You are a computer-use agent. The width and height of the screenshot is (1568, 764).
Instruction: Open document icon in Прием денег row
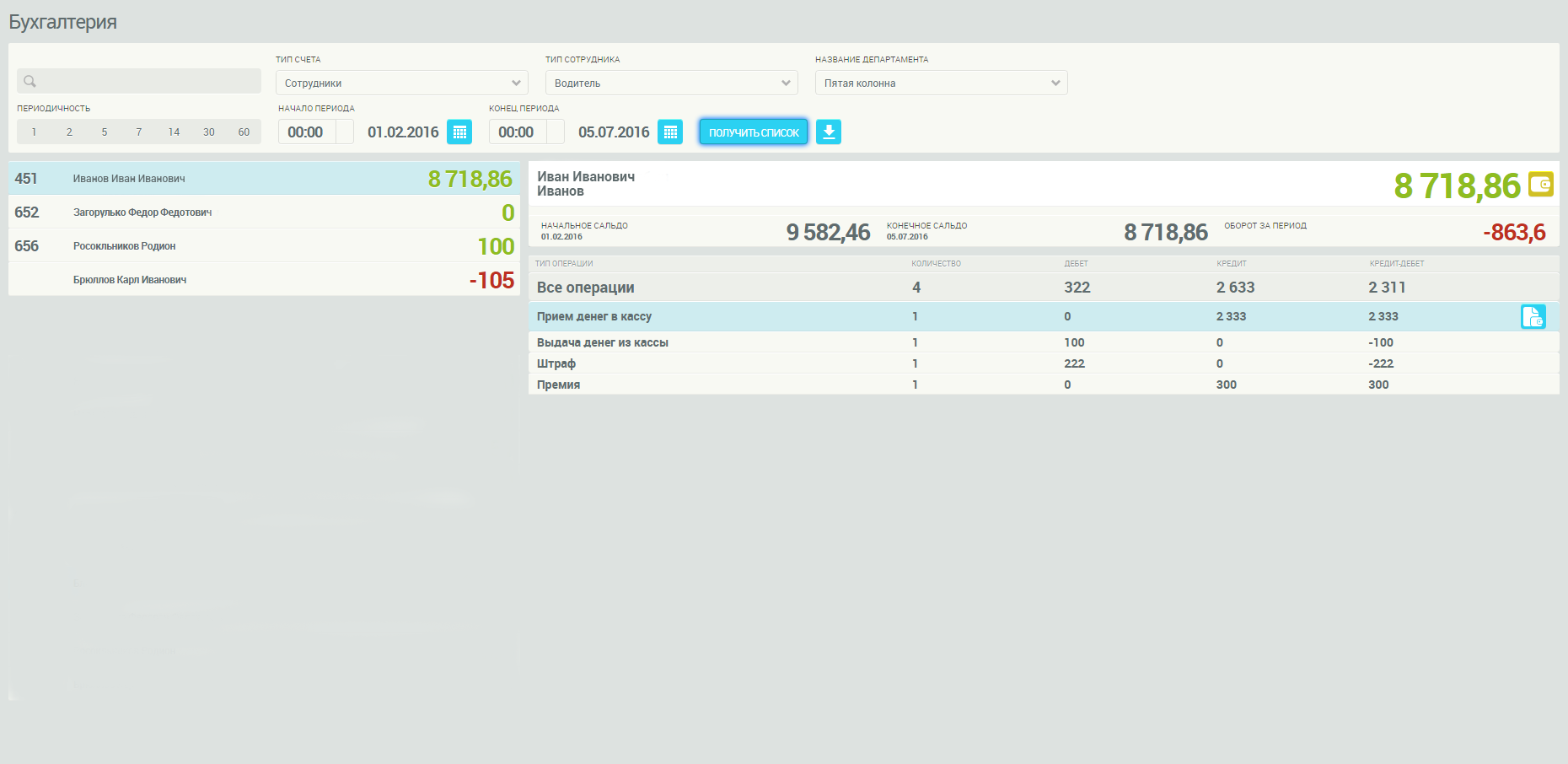point(1533,317)
